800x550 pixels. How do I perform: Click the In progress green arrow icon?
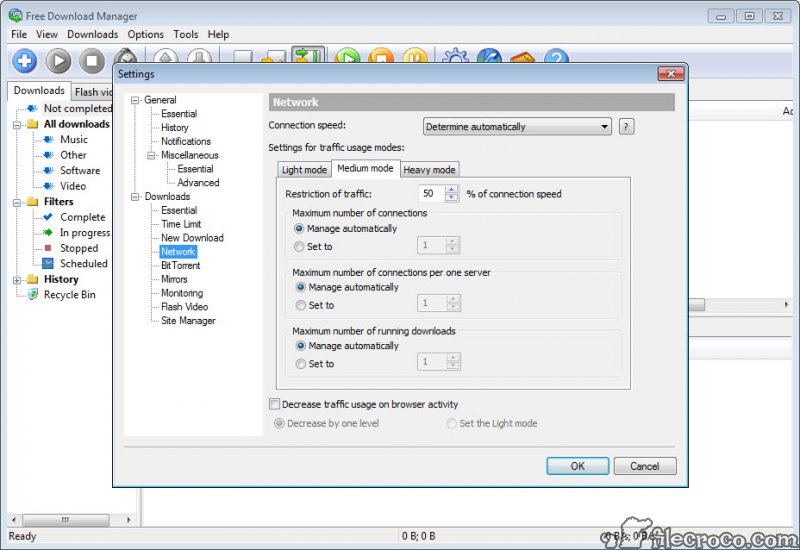pos(48,232)
